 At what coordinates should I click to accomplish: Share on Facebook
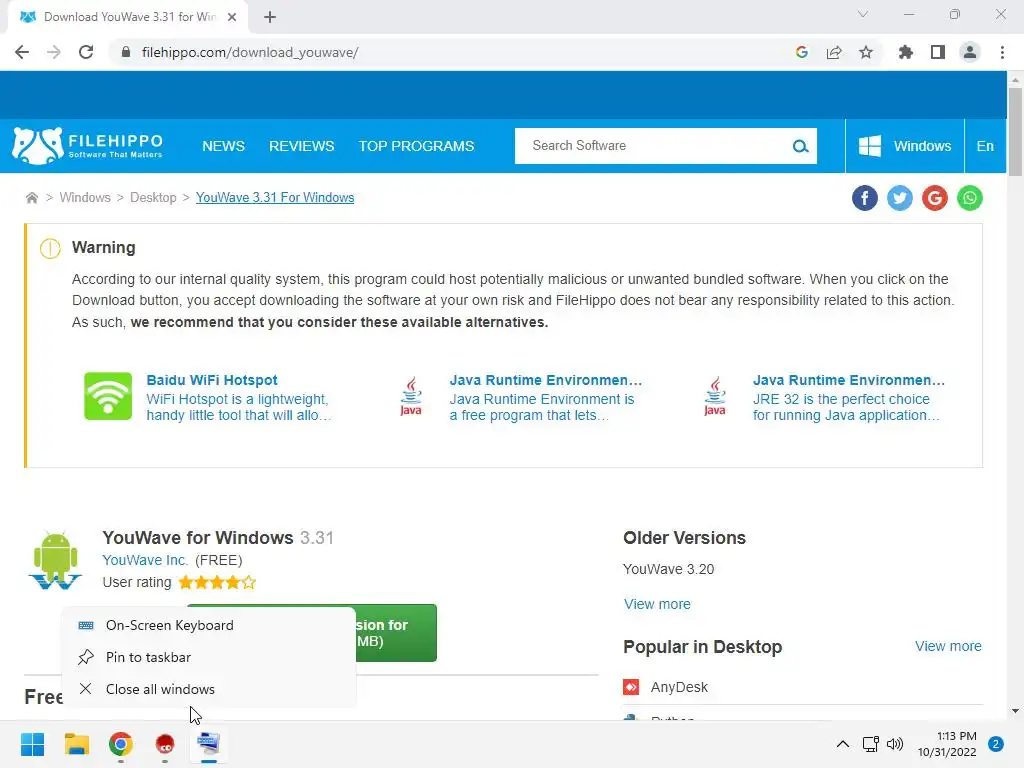tap(865, 198)
